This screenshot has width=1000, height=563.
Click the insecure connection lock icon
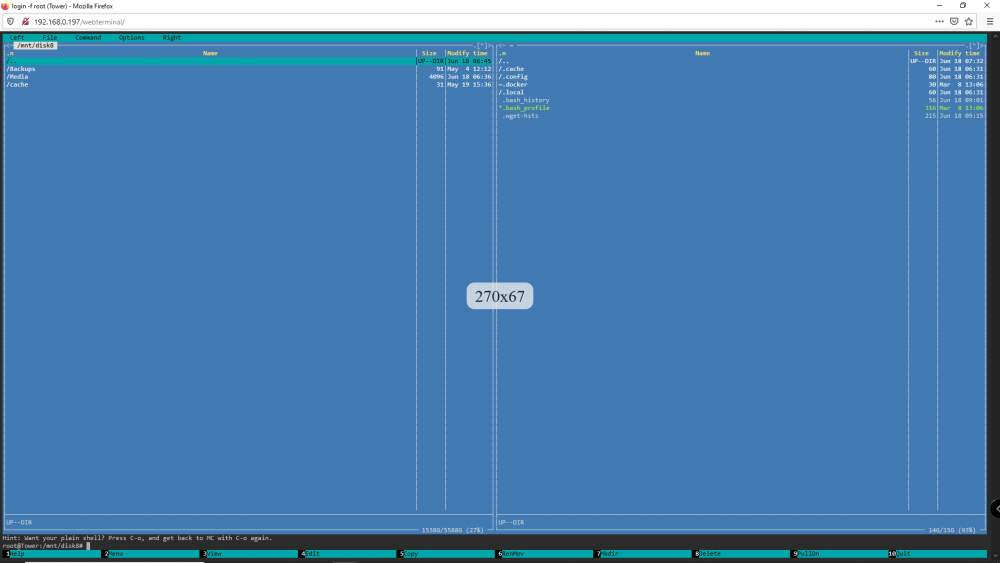point(26,21)
